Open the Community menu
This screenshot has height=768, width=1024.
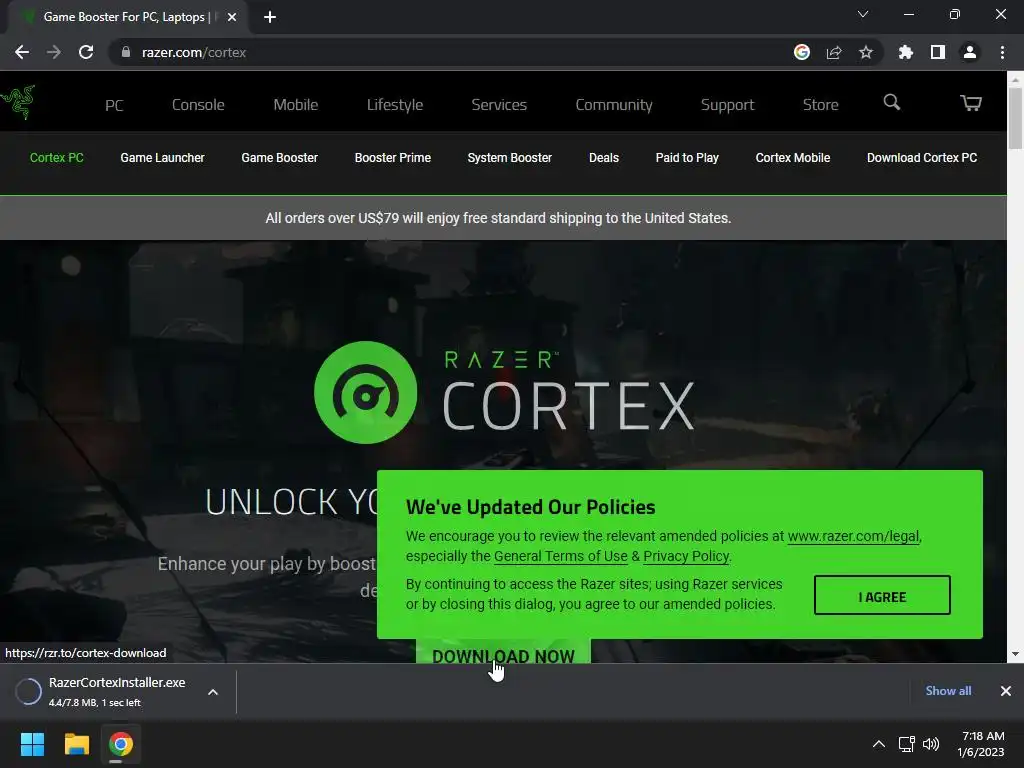[614, 105]
